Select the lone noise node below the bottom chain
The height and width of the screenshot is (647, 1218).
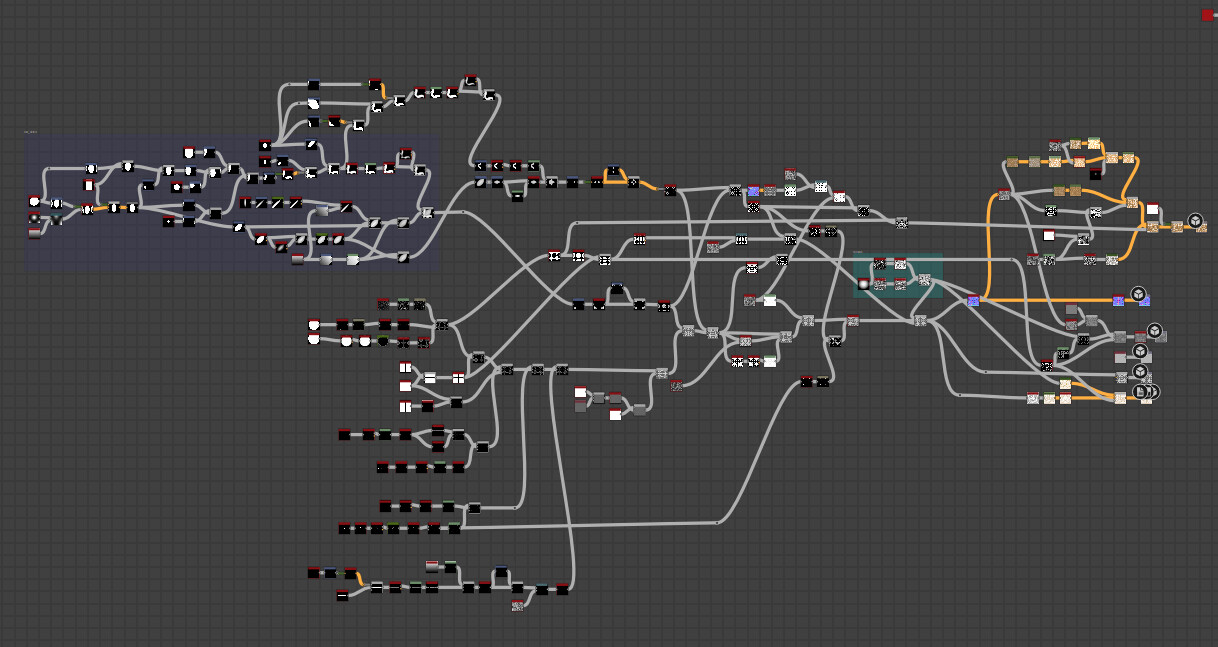(x=518, y=606)
